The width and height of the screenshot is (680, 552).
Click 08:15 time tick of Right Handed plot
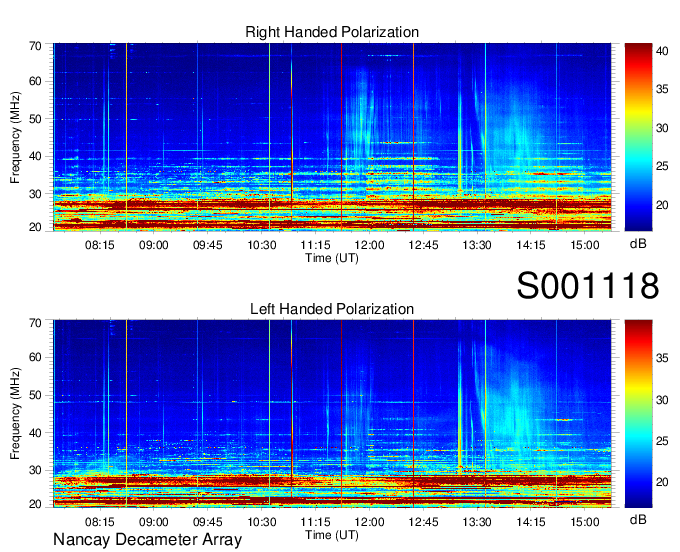pos(100,245)
